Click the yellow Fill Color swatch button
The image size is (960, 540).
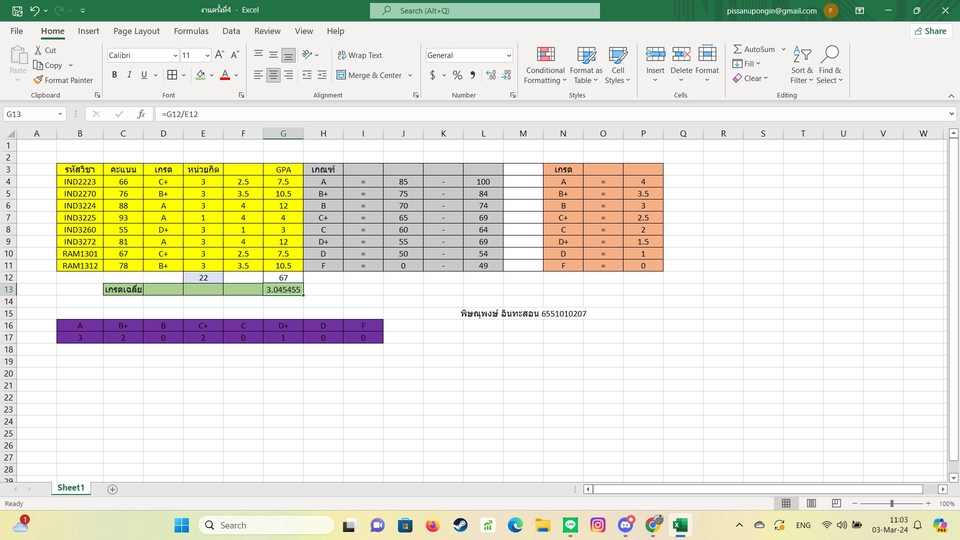click(x=200, y=75)
